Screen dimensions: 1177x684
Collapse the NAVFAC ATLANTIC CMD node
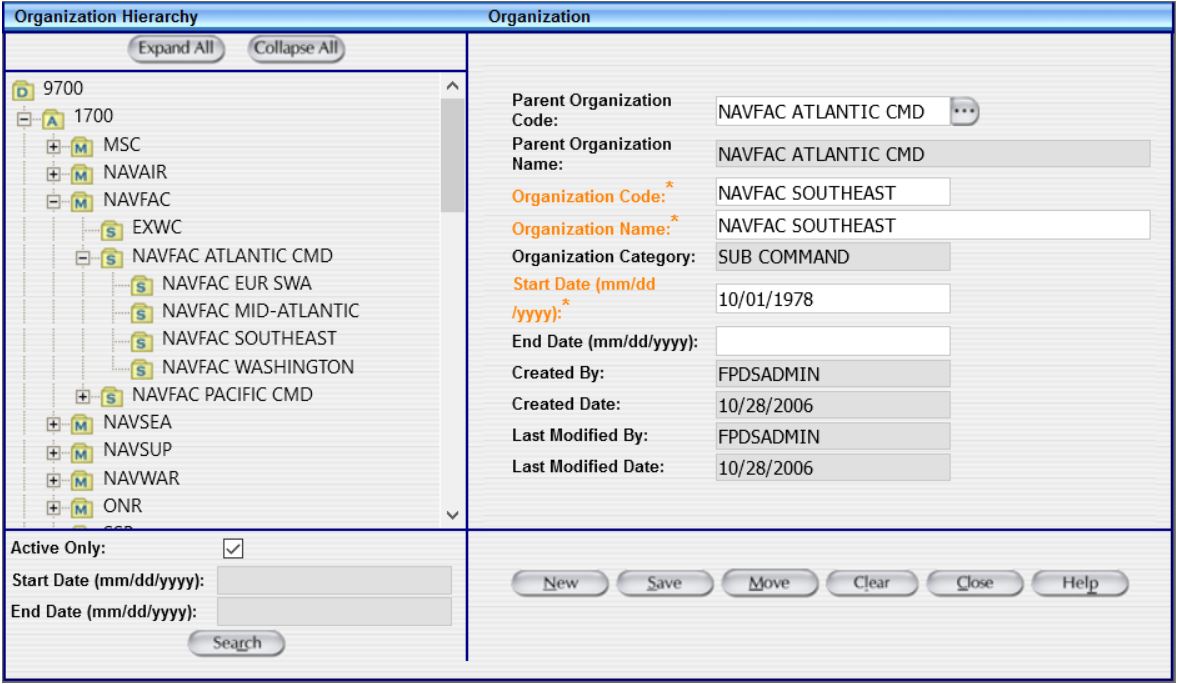click(83, 258)
